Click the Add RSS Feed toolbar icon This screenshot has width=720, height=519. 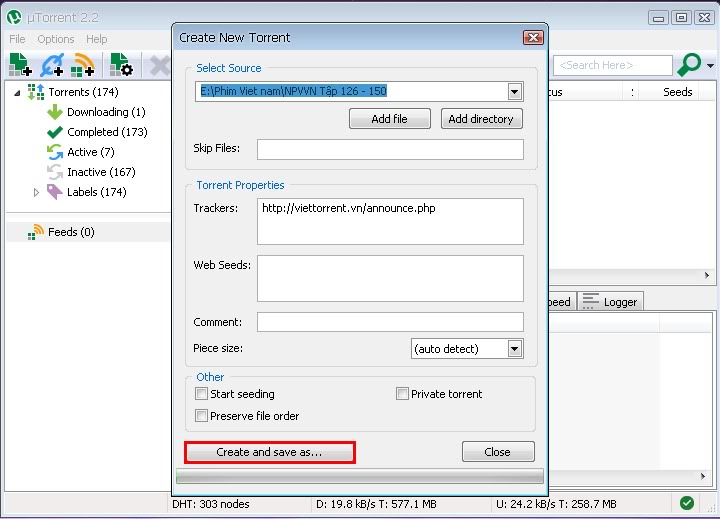coord(83,65)
